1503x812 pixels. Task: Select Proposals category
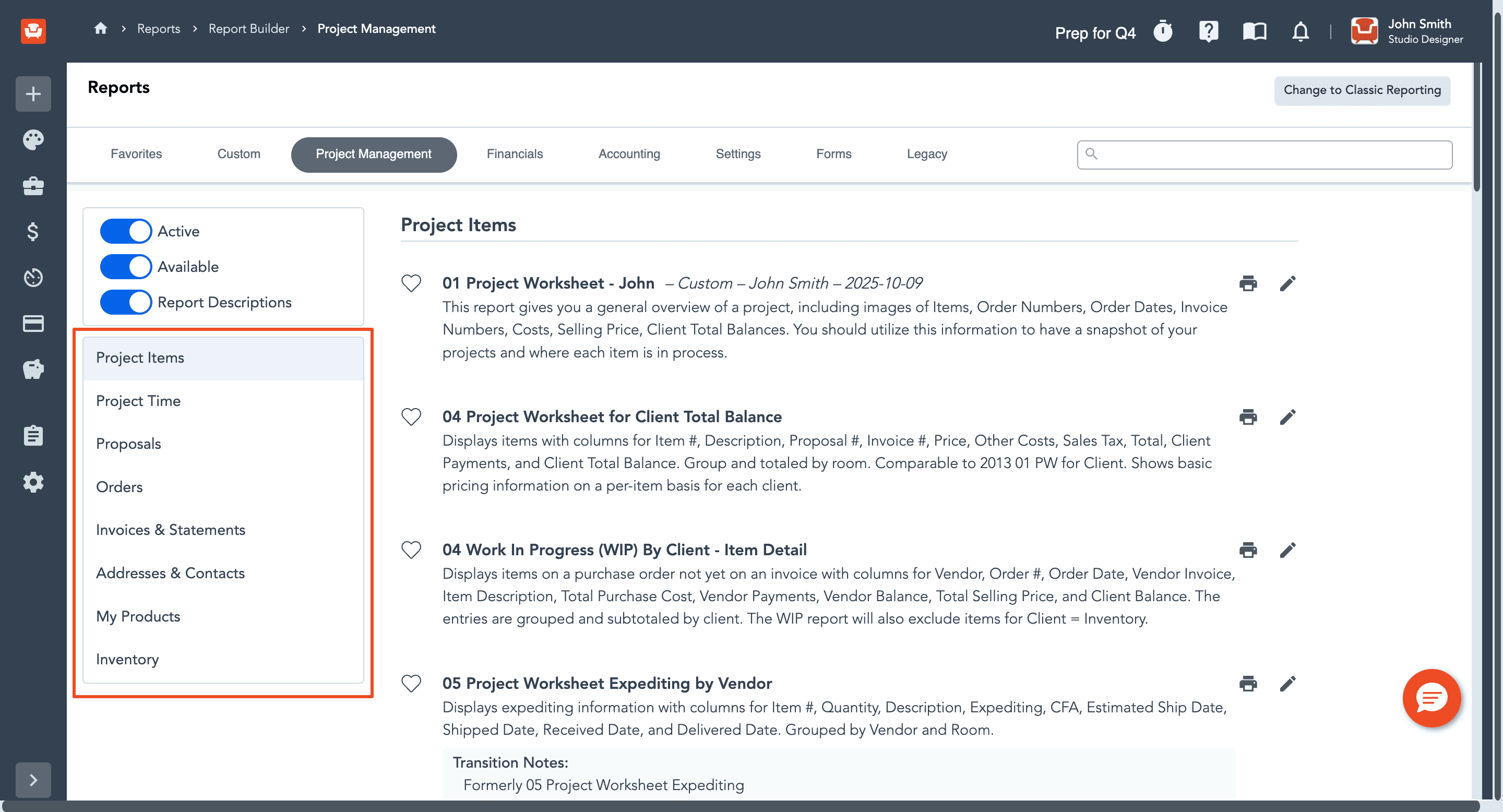coord(223,444)
